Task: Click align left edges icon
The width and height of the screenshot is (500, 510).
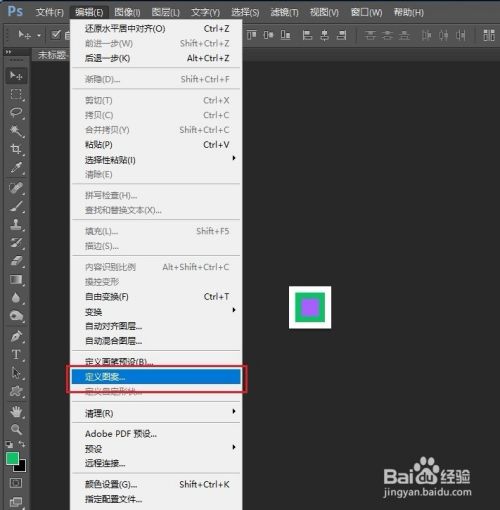Action: tap(307, 35)
